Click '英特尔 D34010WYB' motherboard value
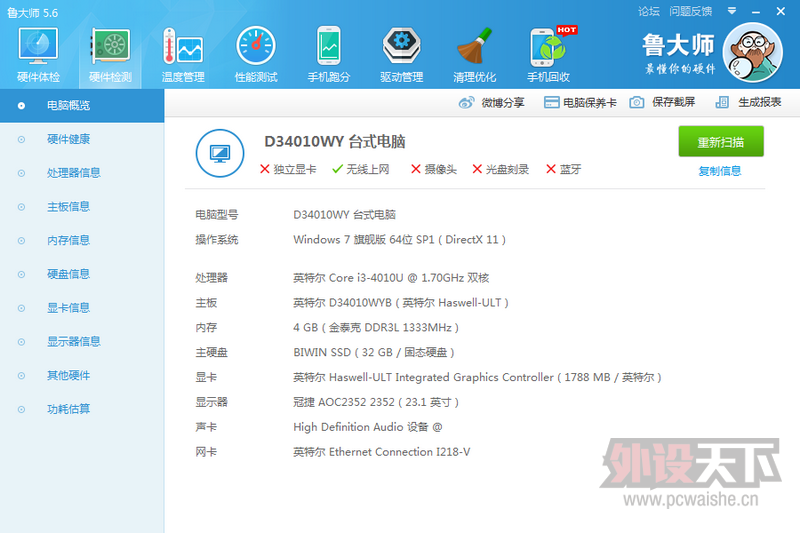The width and height of the screenshot is (800, 533). (x=342, y=303)
